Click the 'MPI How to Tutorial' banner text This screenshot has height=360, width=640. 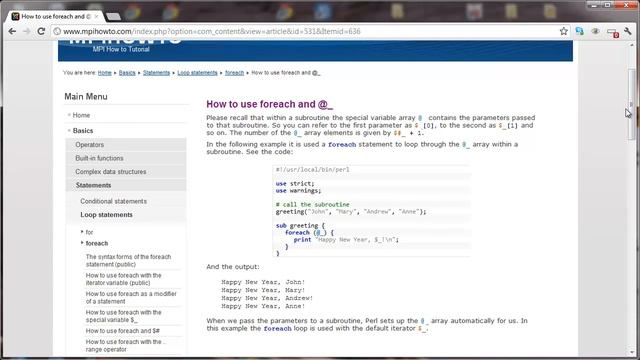pos(121,49)
